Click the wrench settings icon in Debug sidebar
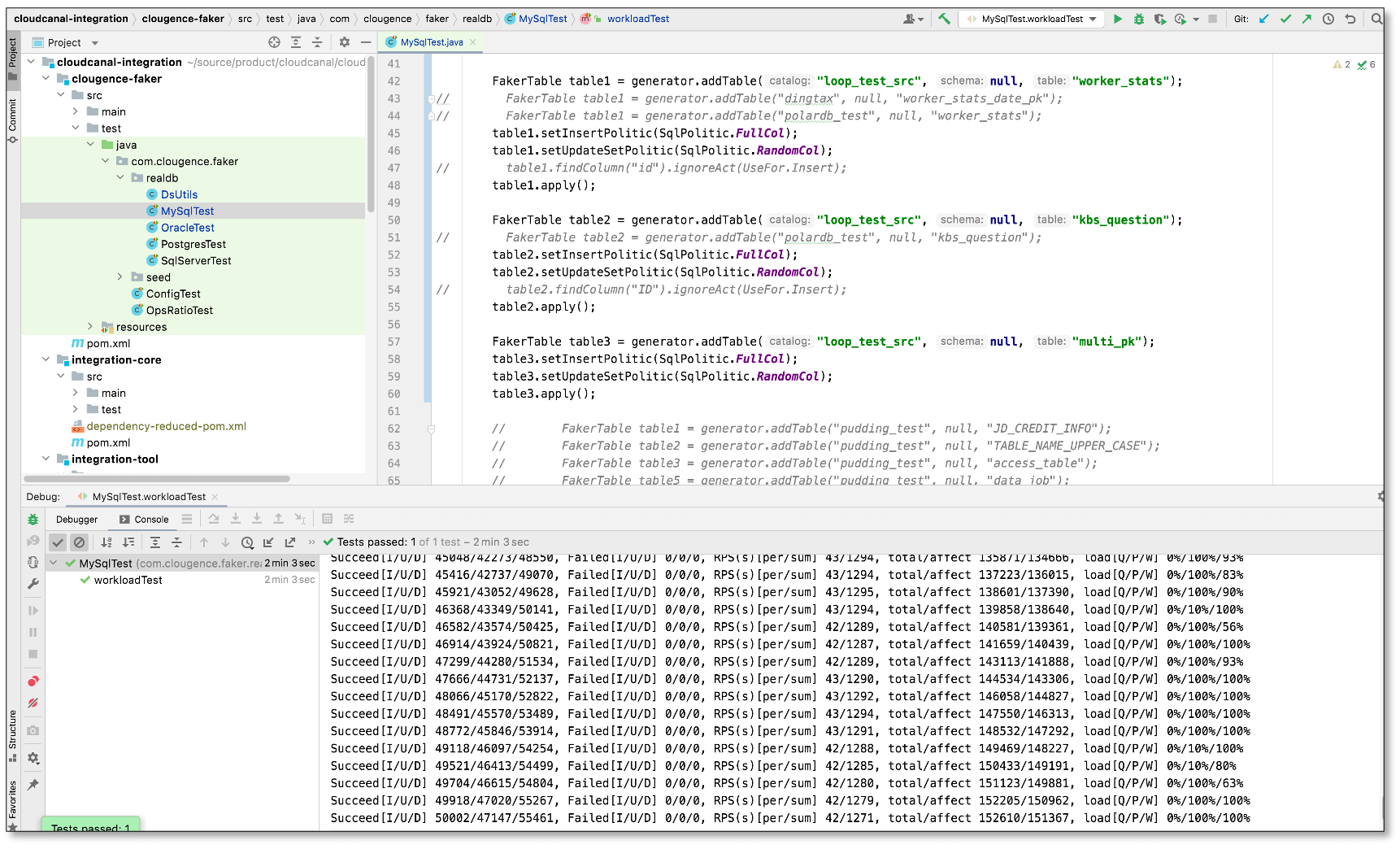1400x849 pixels. point(33,584)
